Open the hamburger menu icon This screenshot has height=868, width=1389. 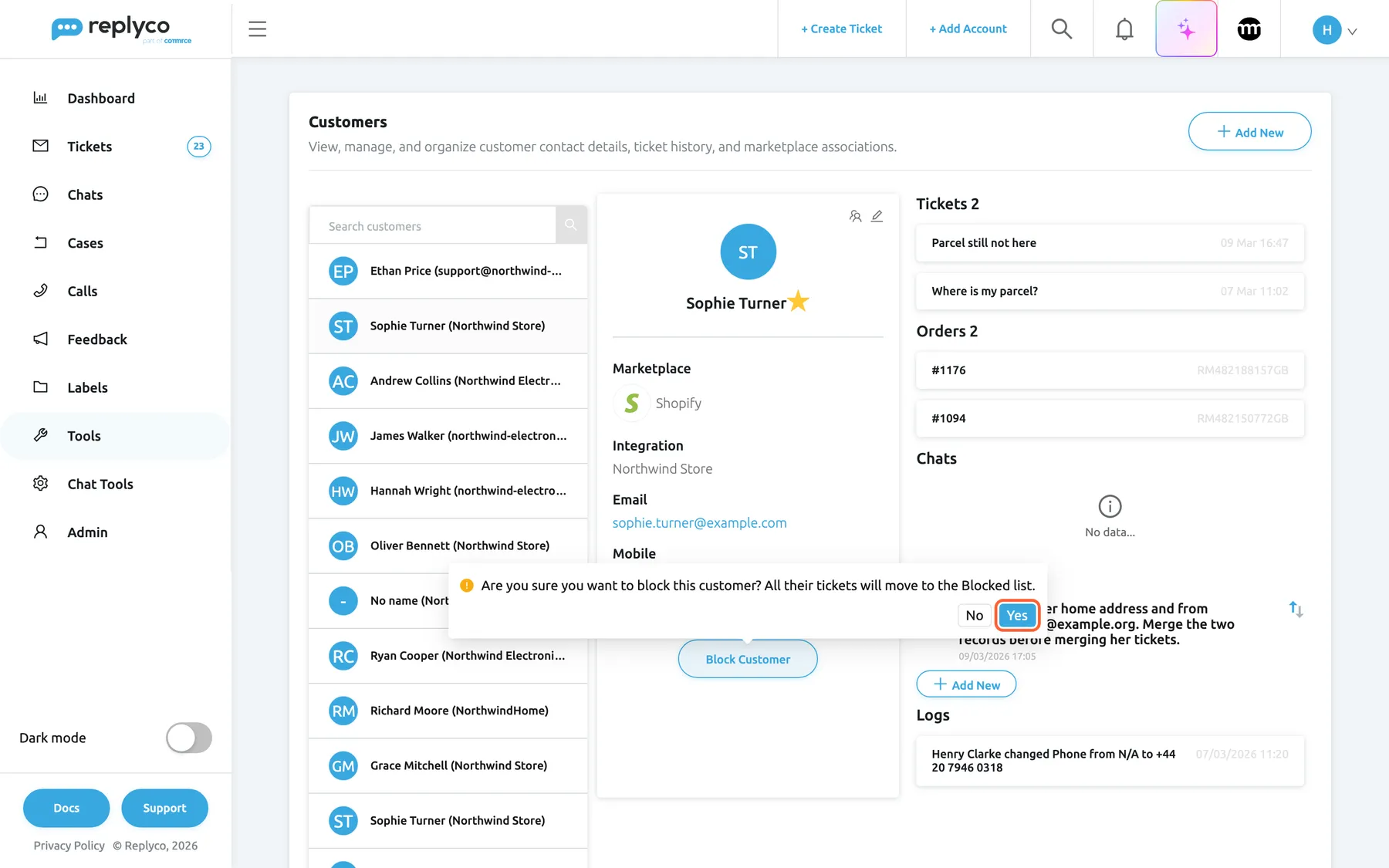pyautogui.click(x=257, y=29)
